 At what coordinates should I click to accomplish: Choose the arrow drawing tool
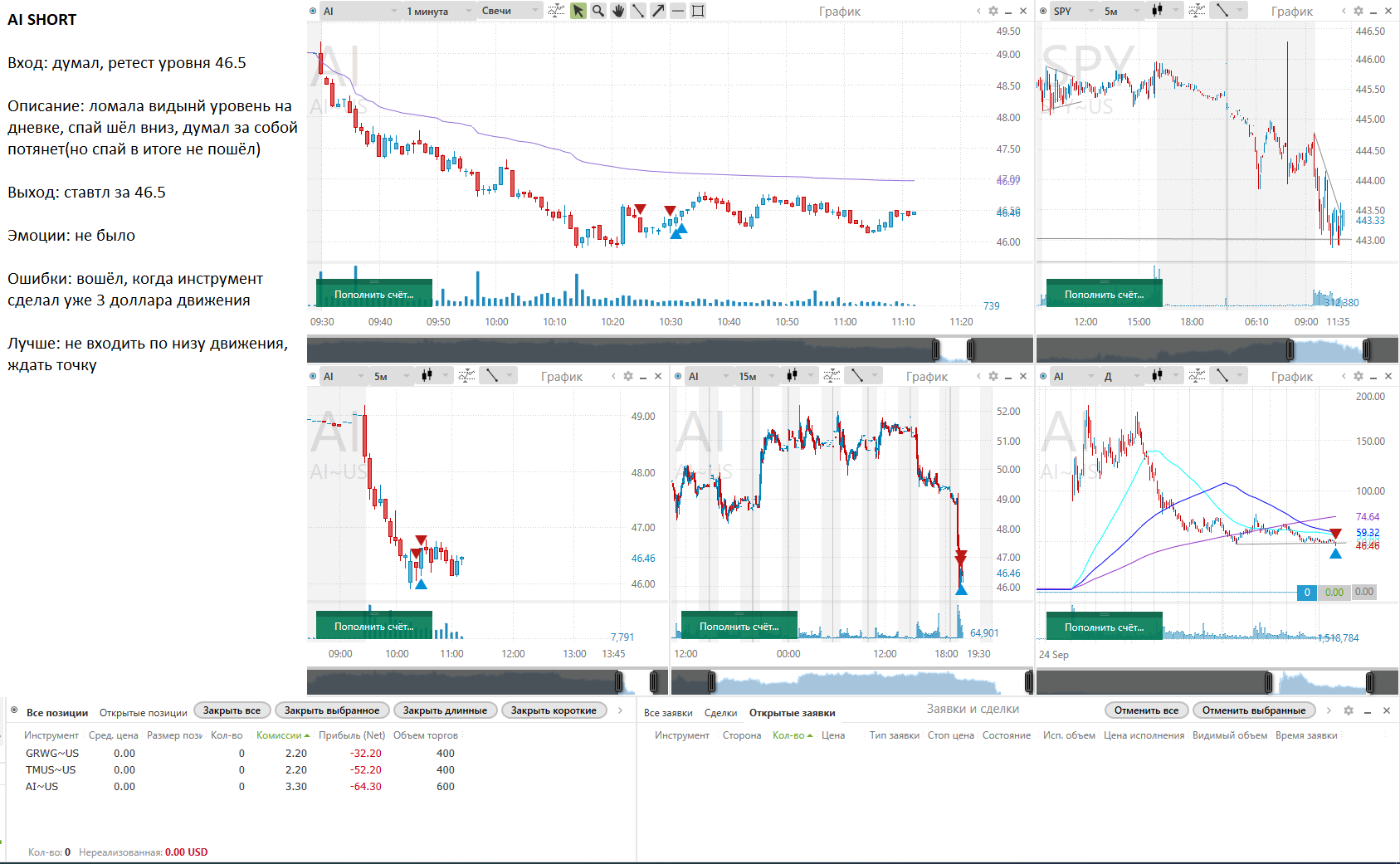pos(658,11)
